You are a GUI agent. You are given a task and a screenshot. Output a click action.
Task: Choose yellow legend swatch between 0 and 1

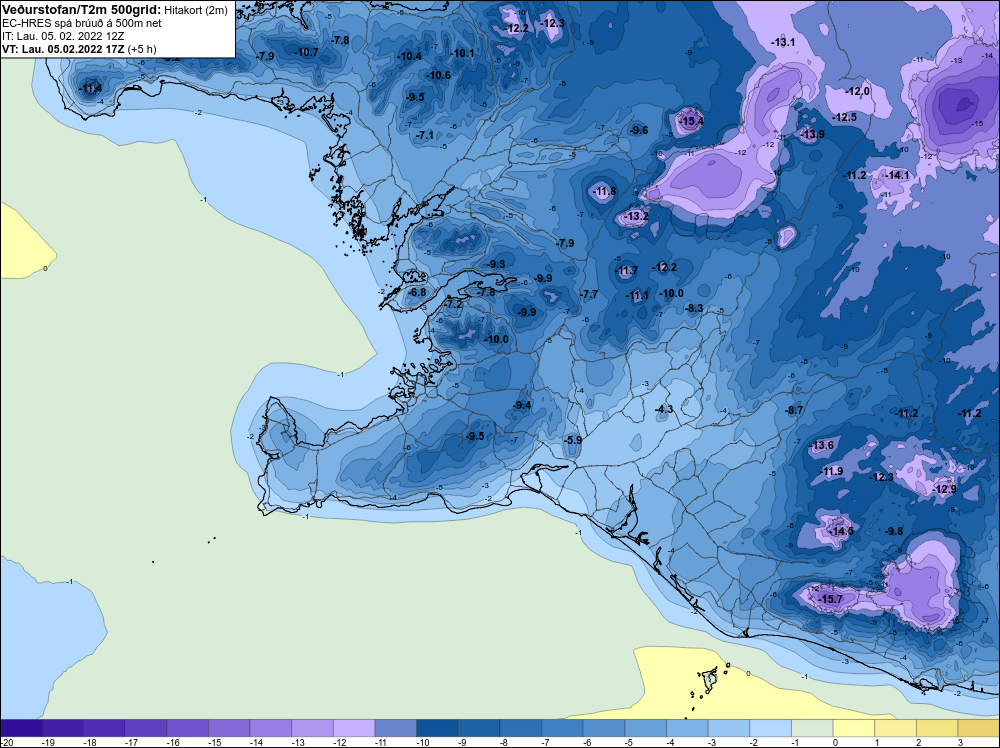click(853, 728)
